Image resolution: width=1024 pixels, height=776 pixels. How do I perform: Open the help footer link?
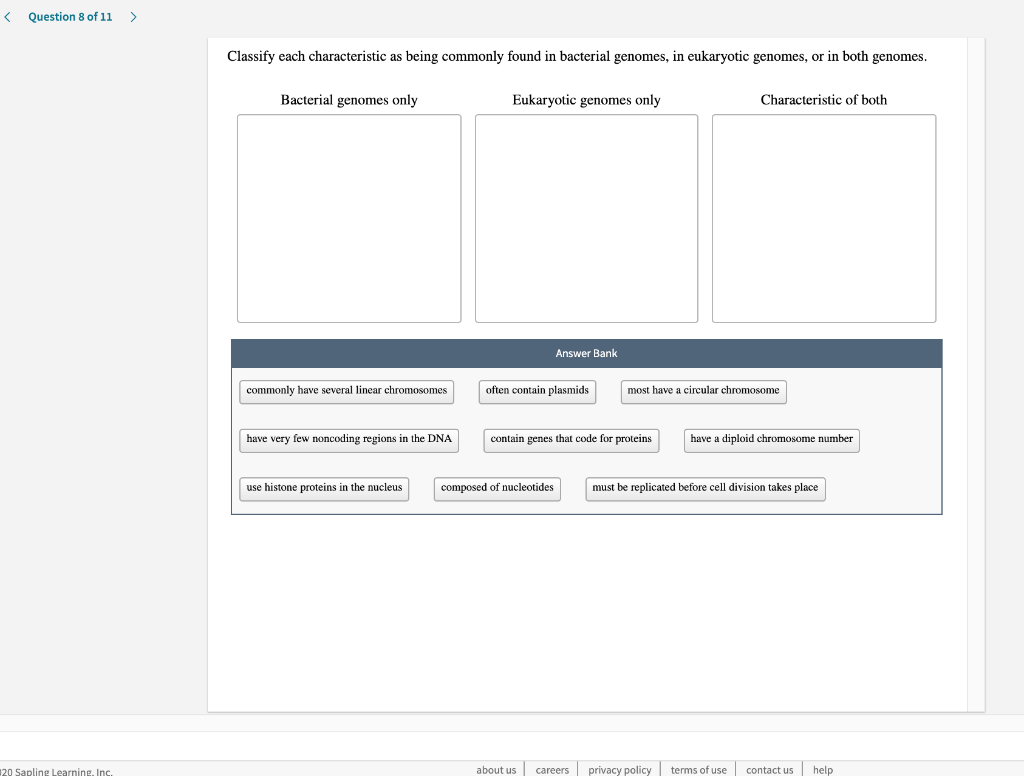(823, 770)
